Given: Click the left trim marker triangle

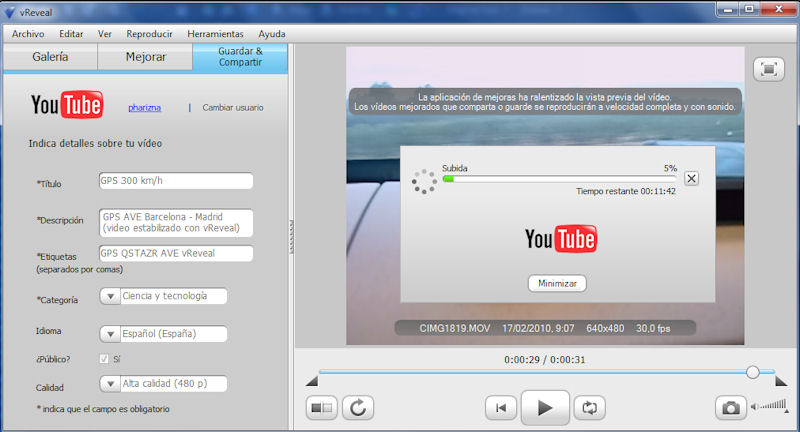Looking at the screenshot, I should click(312, 380).
